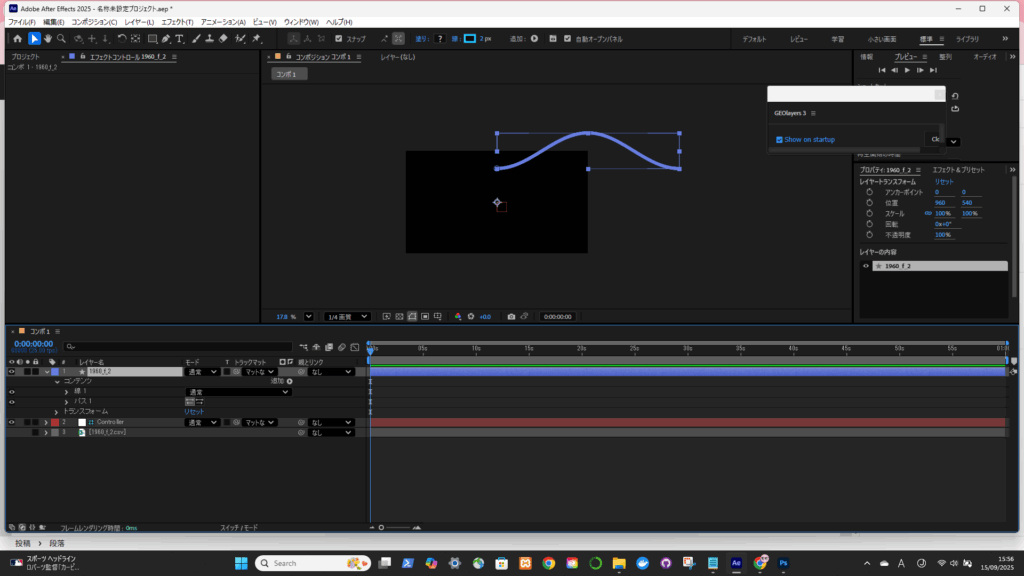Click the stroke color swatch
The width and height of the screenshot is (1024, 576).
pos(469,39)
